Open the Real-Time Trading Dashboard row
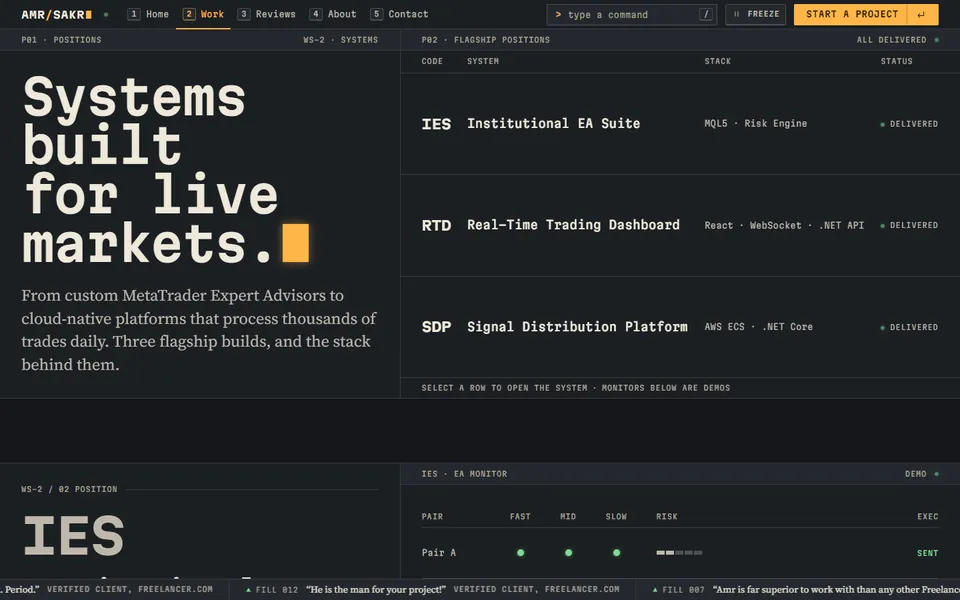 [680, 225]
